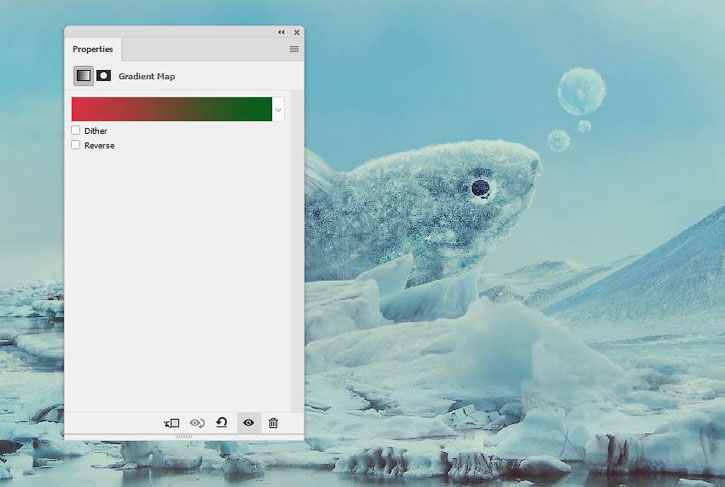Viewport: 725px width, 487px height.
Task: View previous state eye-arrow icon
Action: click(x=197, y=423)
